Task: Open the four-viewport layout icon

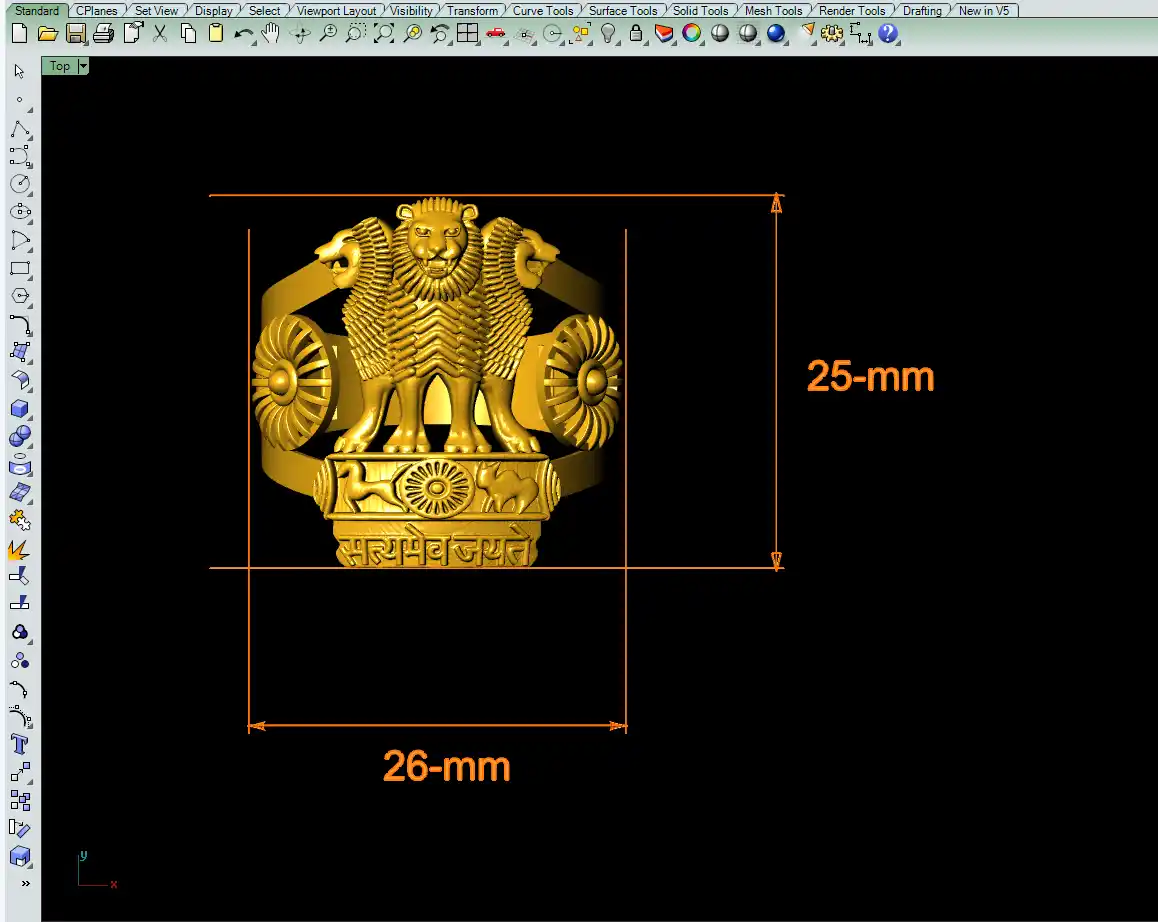Action: [x=467, y=34]
